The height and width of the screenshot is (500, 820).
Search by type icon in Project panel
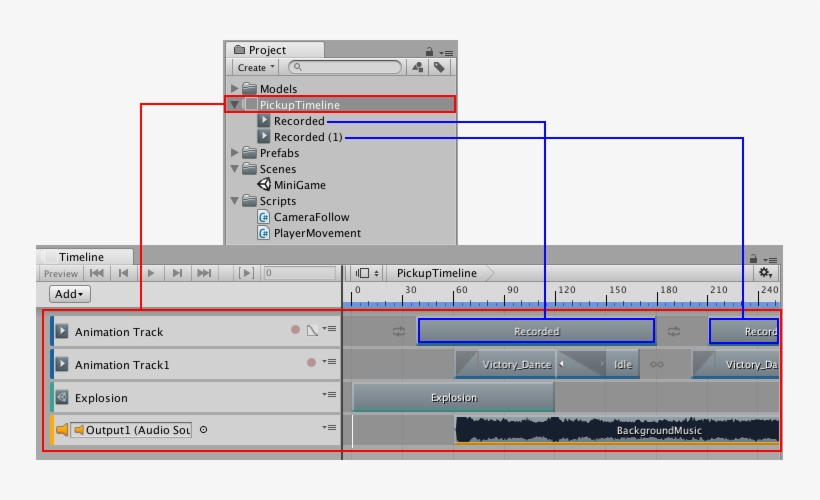point(417,67)
